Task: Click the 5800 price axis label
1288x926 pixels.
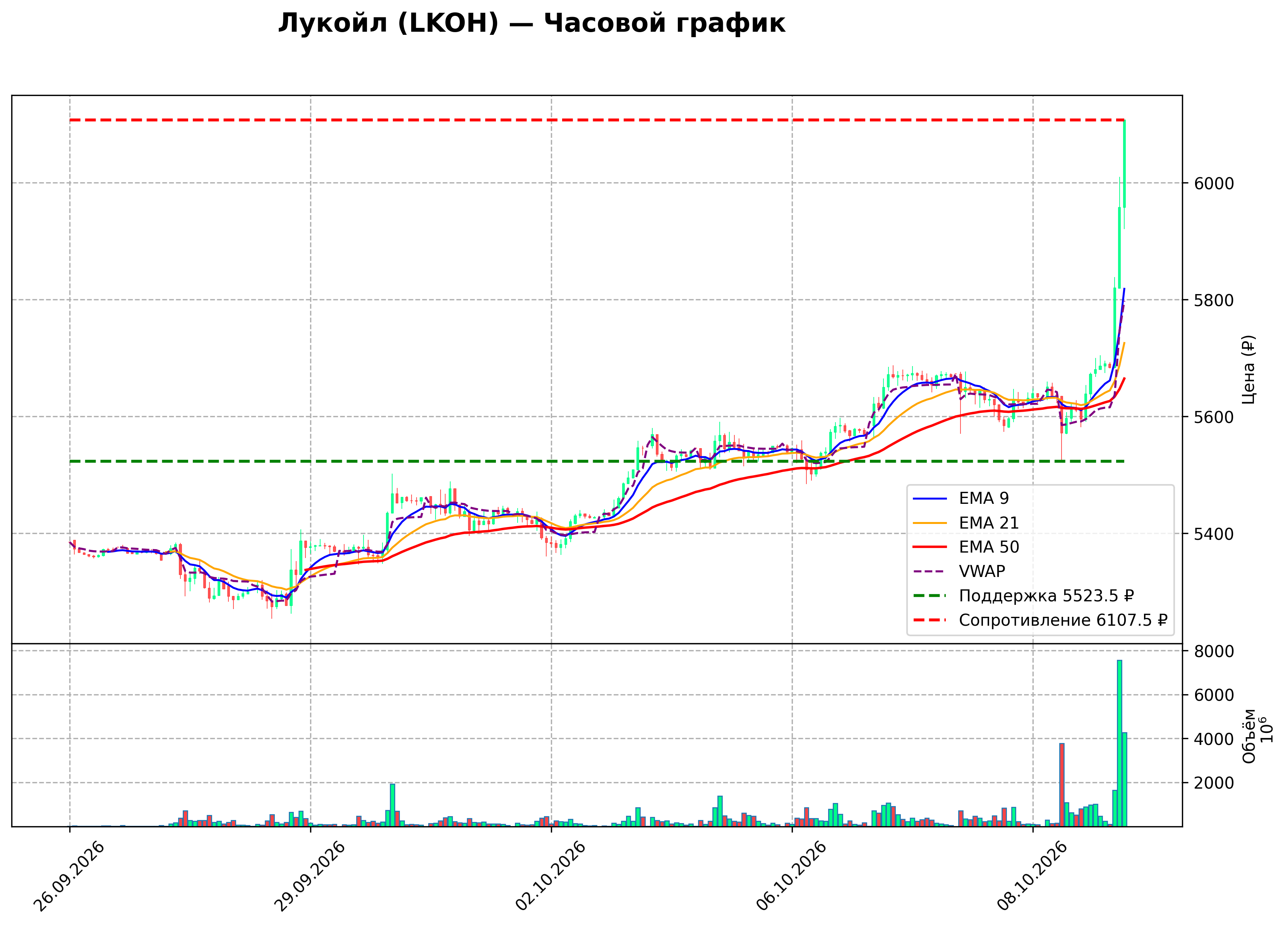Action: tap(1214, 300)
